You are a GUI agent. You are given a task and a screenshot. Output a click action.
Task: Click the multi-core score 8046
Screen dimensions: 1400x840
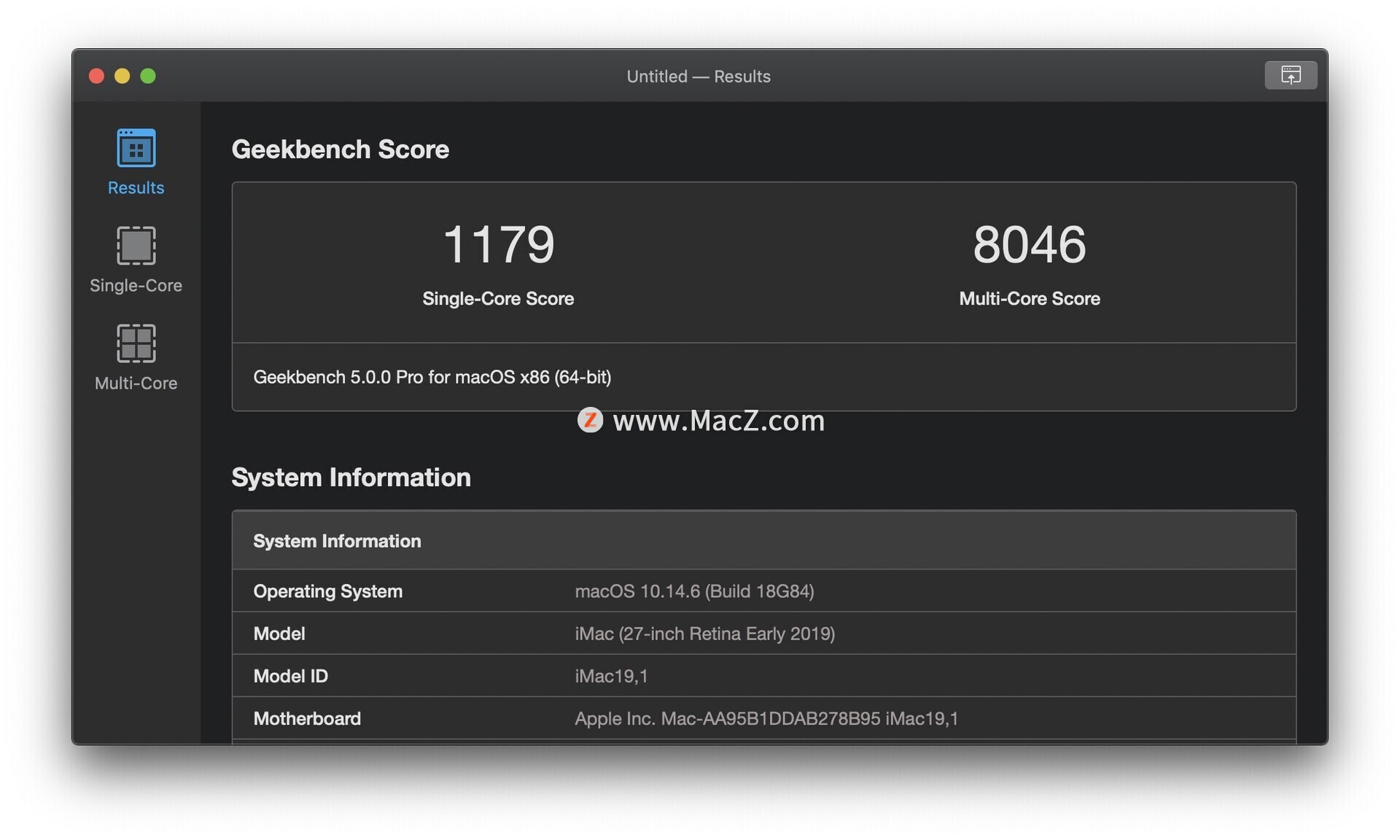1029,244
